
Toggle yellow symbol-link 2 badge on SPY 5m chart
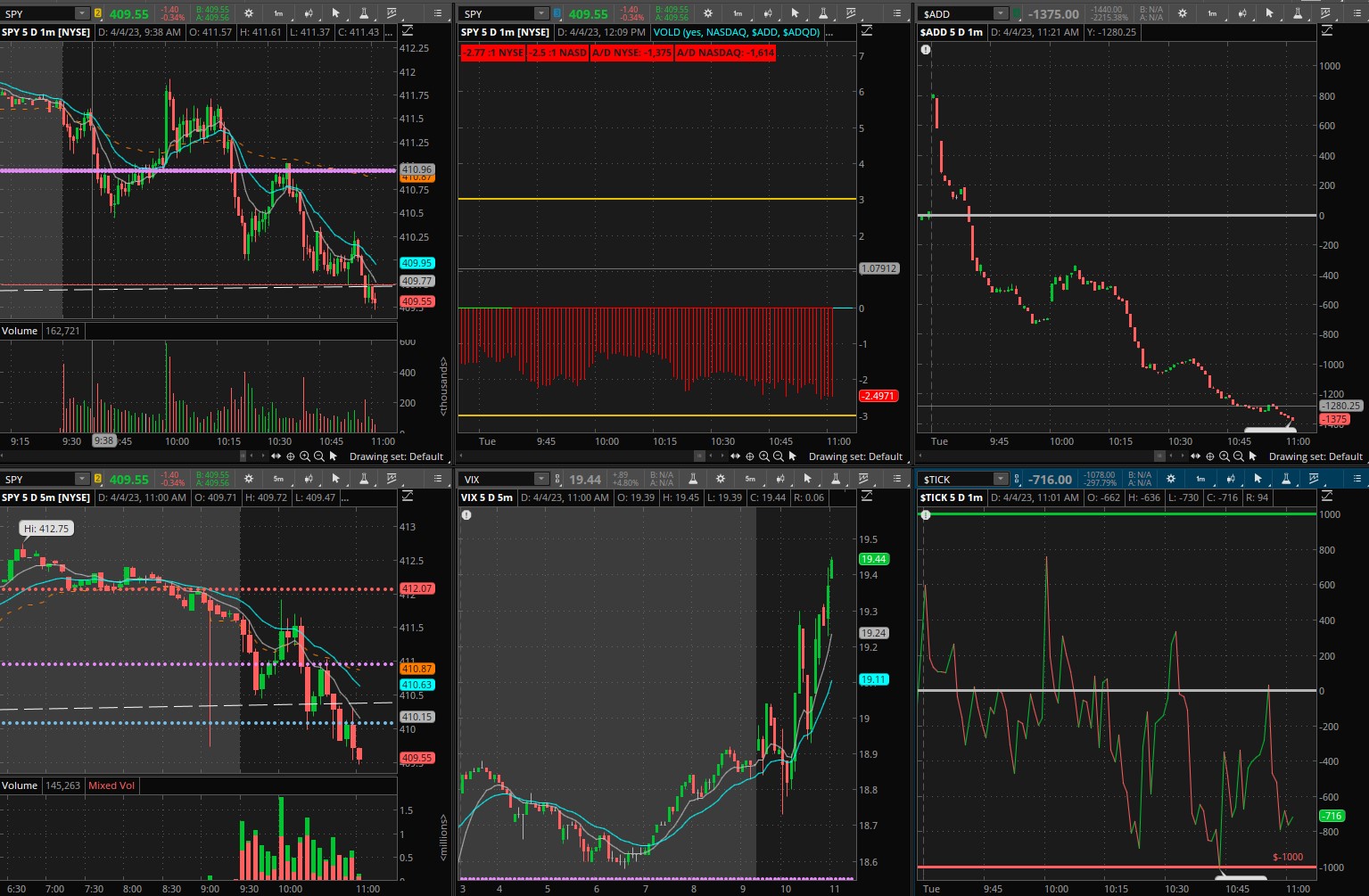coord(98,479)
